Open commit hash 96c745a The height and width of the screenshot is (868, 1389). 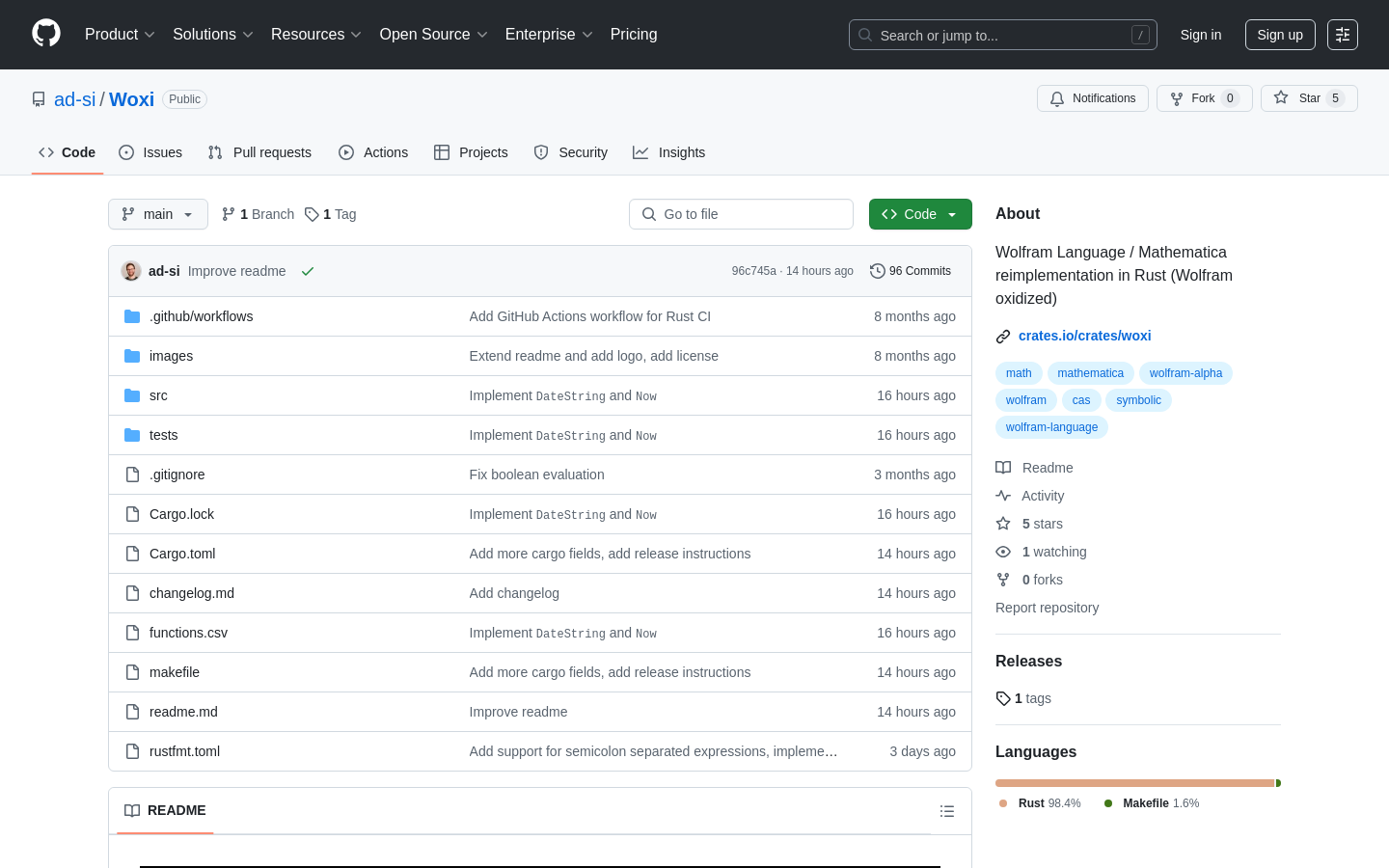753,271
